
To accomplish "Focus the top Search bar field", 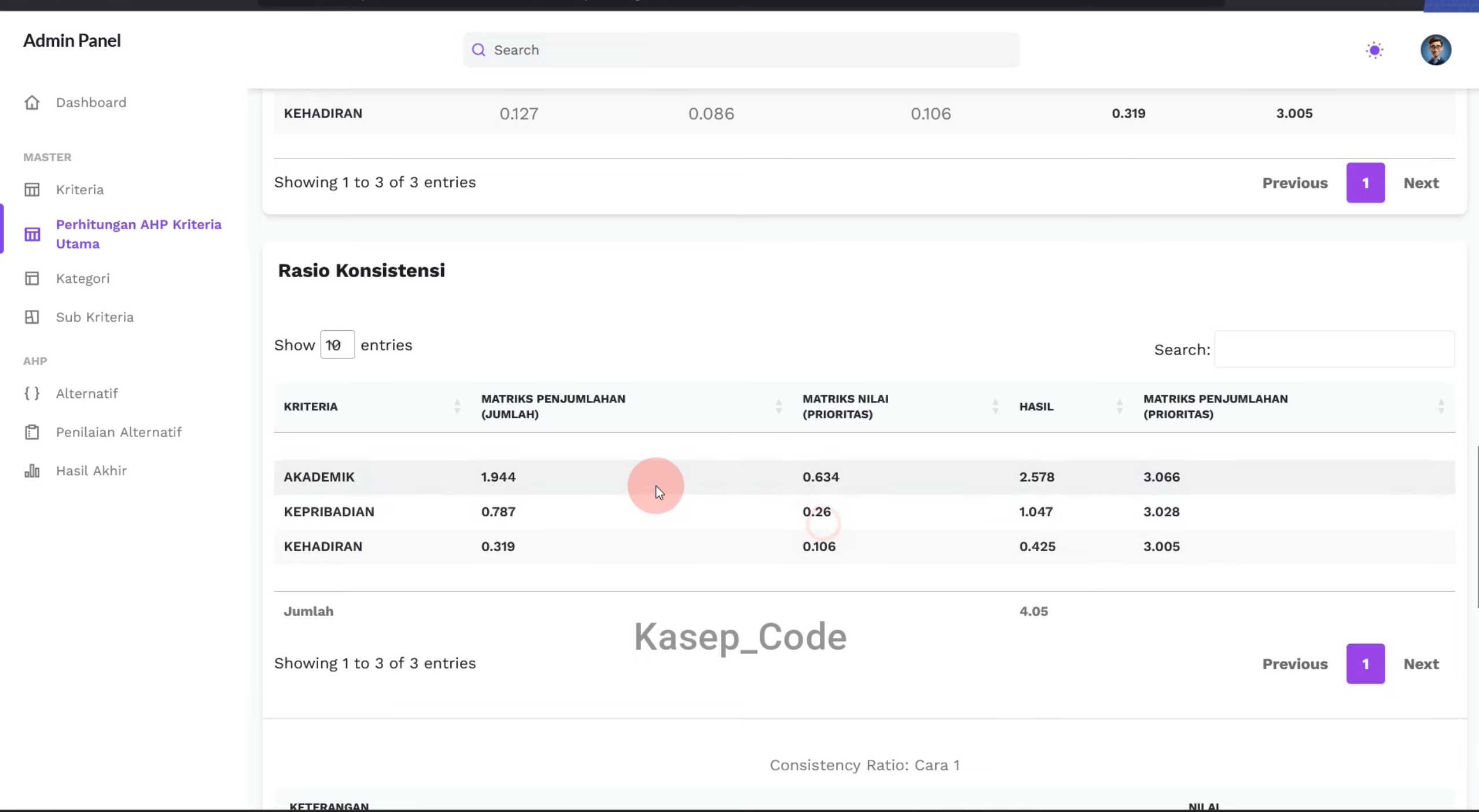I will coord(741,50).
